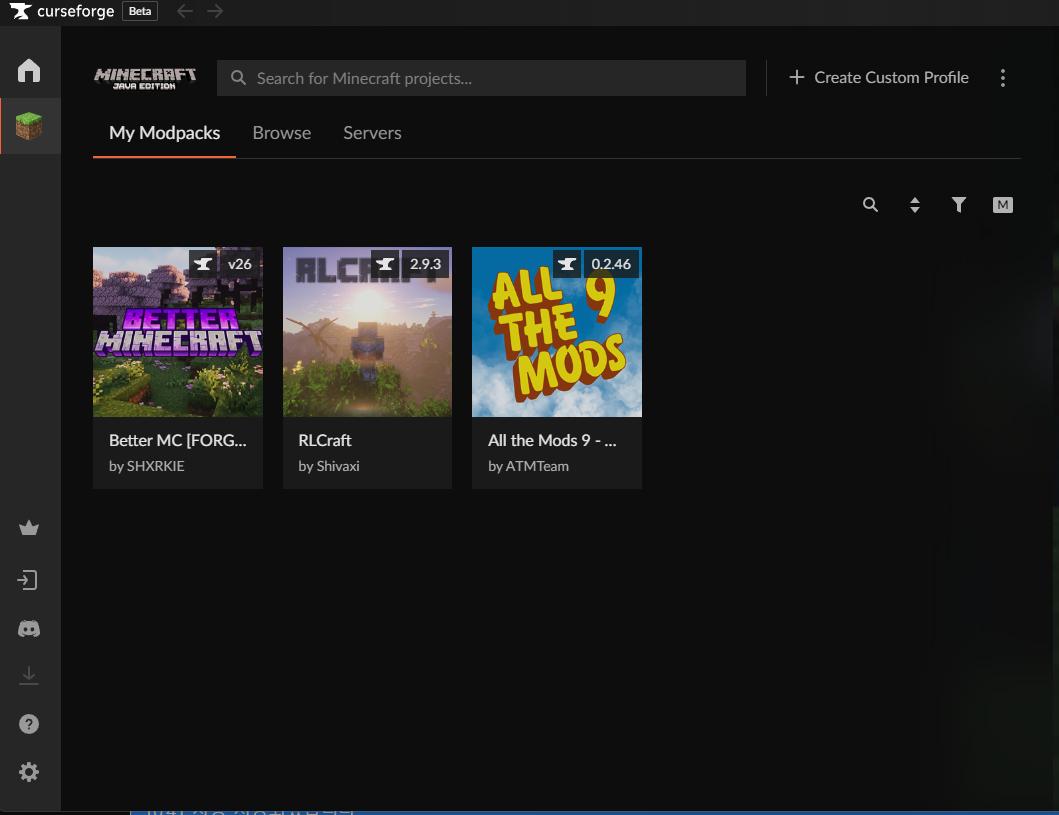The image size is (1059, 815).
Task: Toggle the M view mode button
Action: point(1002,205)
